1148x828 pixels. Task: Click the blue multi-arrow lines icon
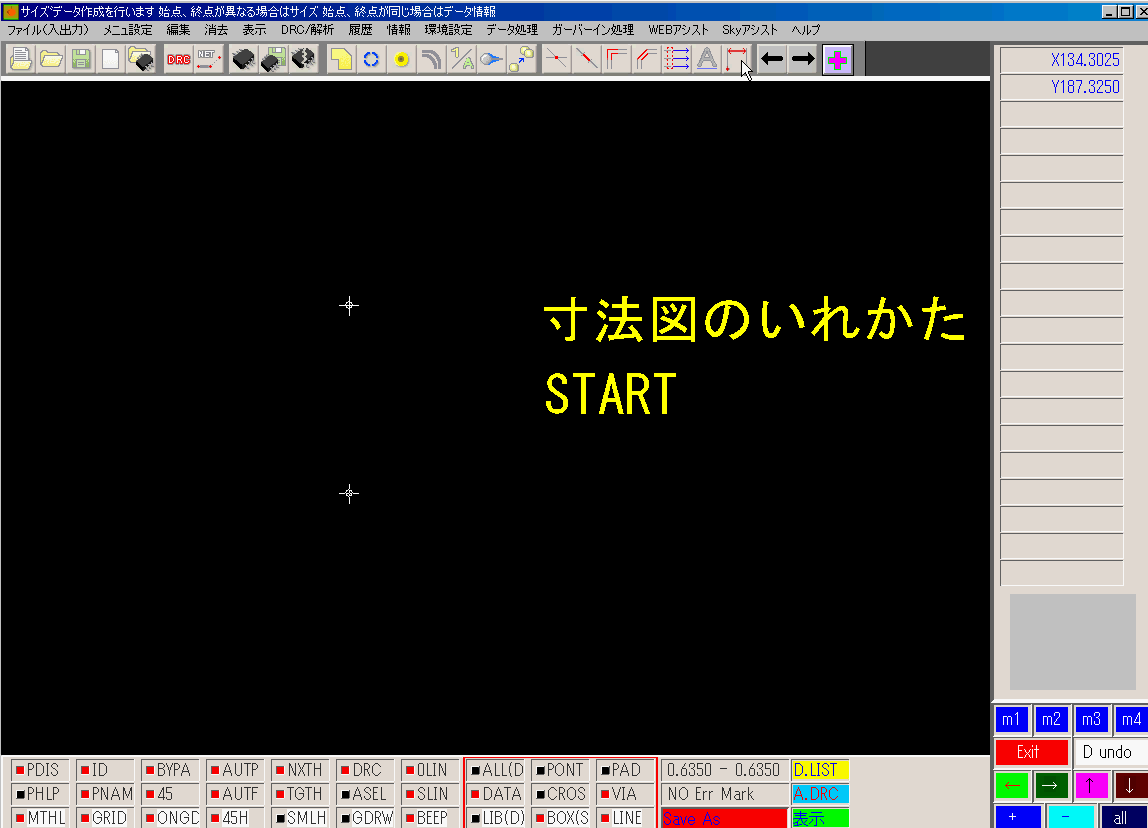(676, 59)
